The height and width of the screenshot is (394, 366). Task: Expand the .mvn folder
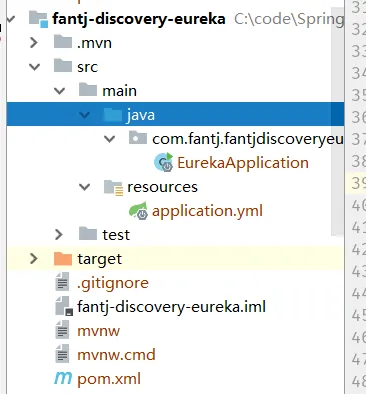34,43
